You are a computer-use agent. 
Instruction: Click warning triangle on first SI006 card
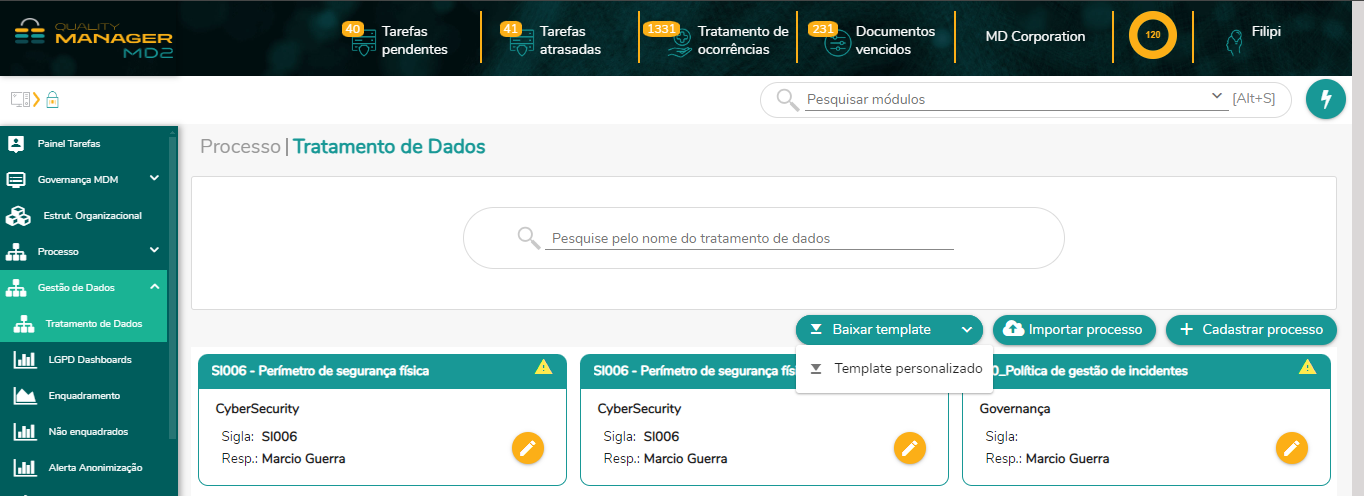(x=543, y=367)
